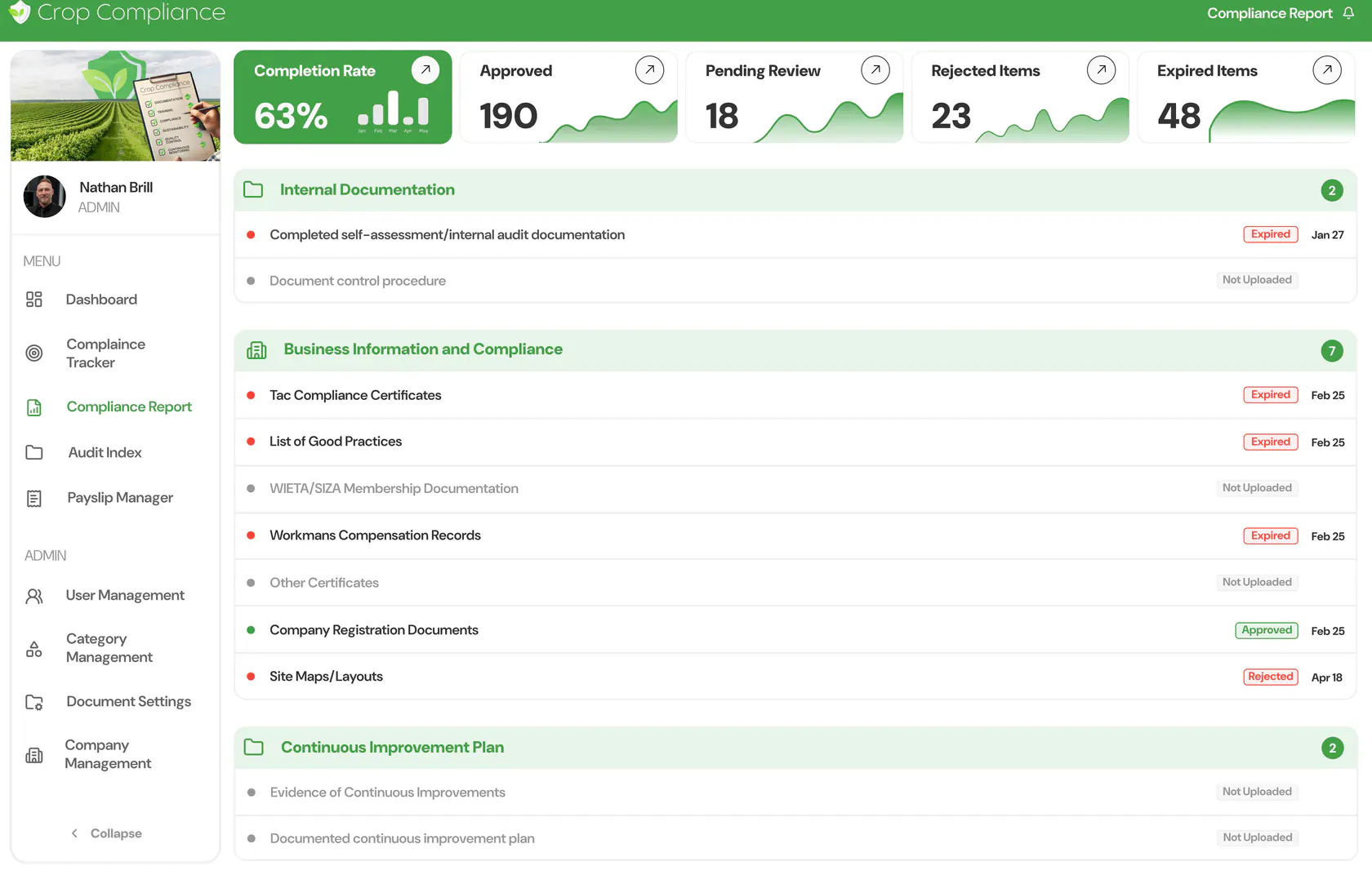1372x875 pixels.
Task: Click the notification bell icon
Action: [1348, 13]
